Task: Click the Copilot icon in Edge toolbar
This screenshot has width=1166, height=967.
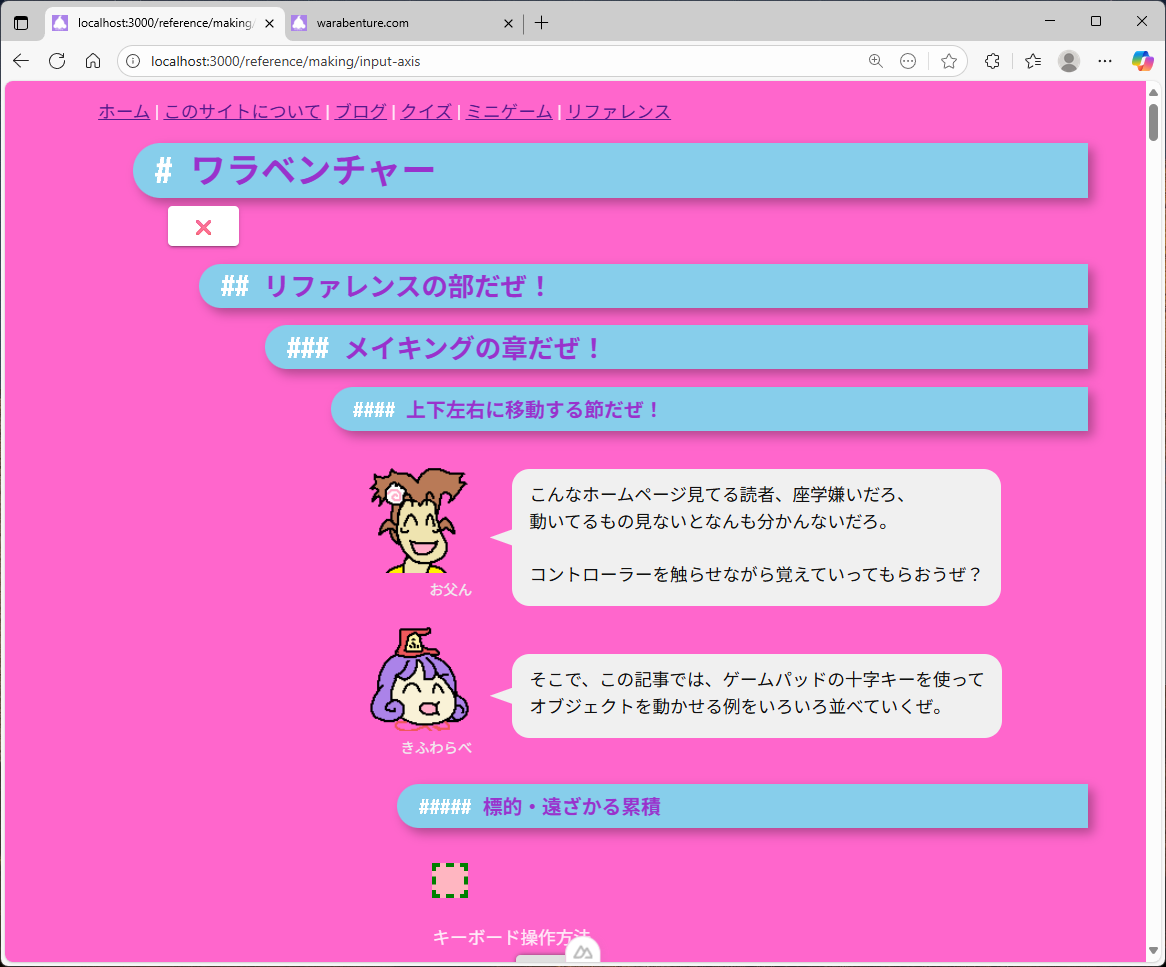Action: [1142, 61]
